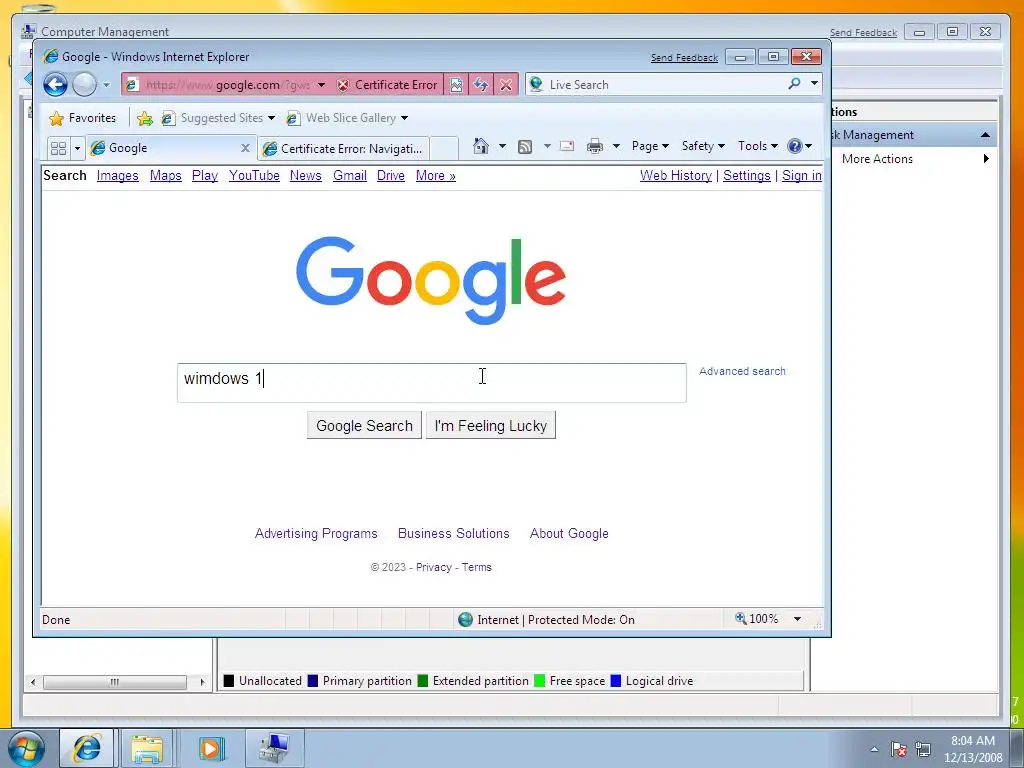This screenshot has height=768, width=1024.
Task: Expand the tab list dropdown arrow
Action: pyautogui.click(x=77, y=148)
